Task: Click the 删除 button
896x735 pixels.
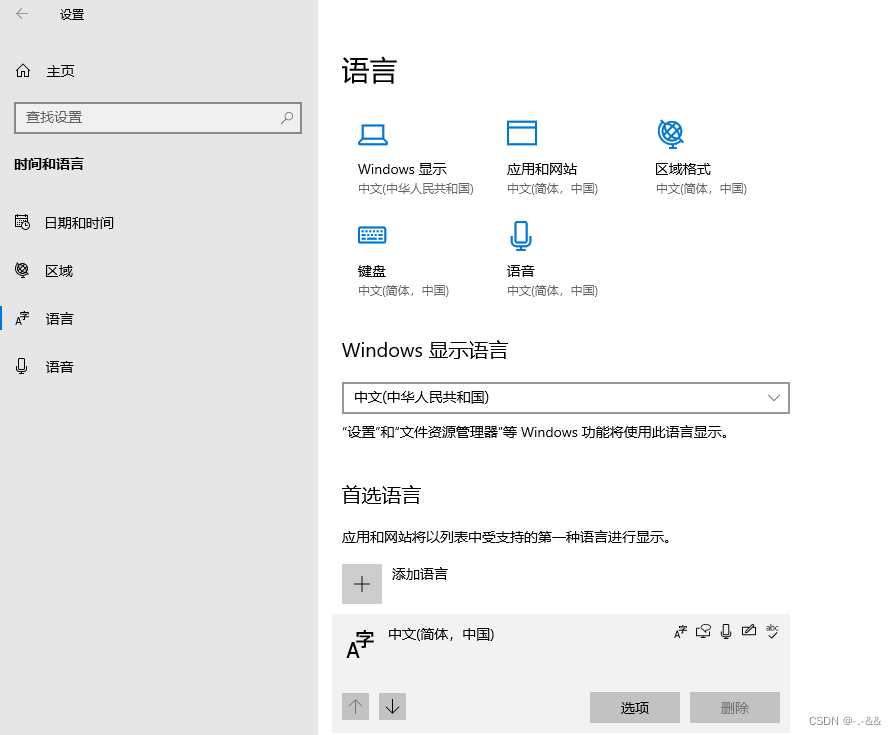Action: (735, 708)
